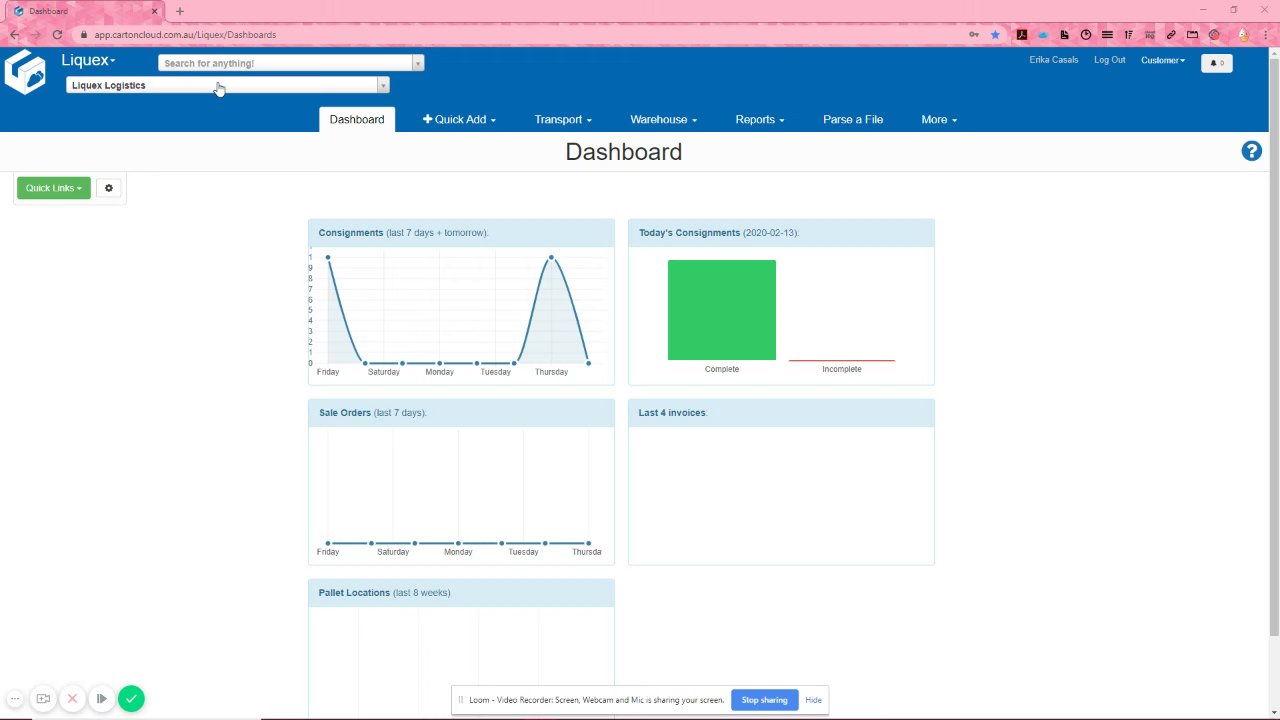The height and width of the screenshot is (720, 1280).
Task: Open the search box dropdown arrow
Action: coord(418,63)
